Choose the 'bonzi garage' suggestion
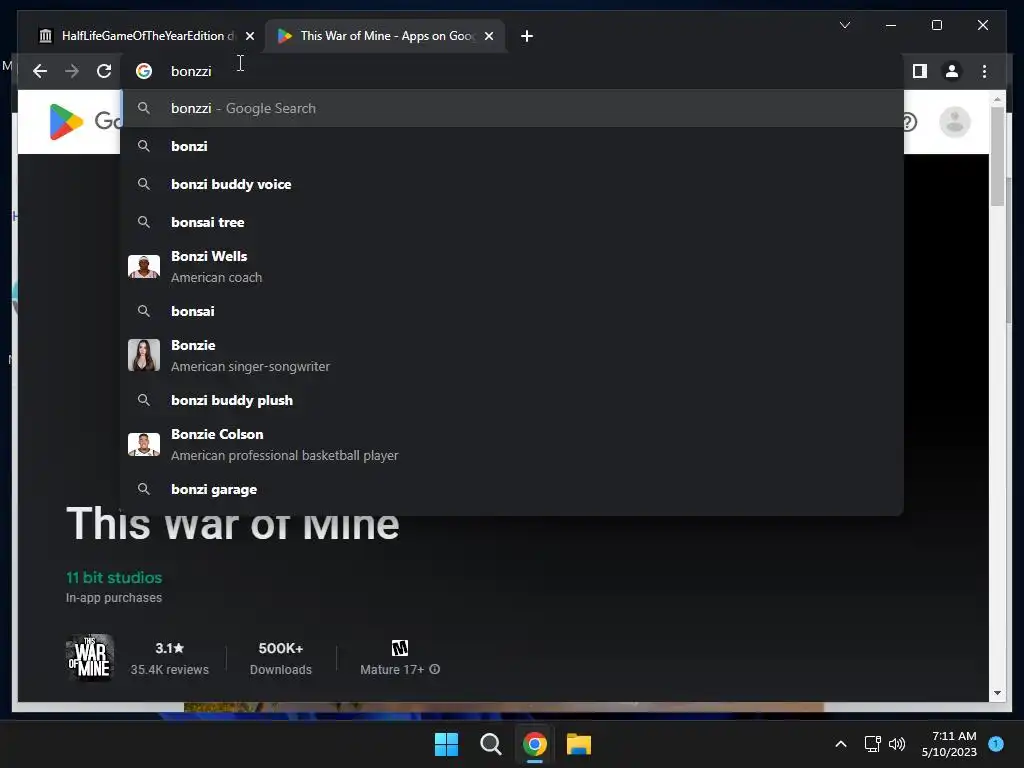Screen dimensions: 1024x768 [512, 489]
